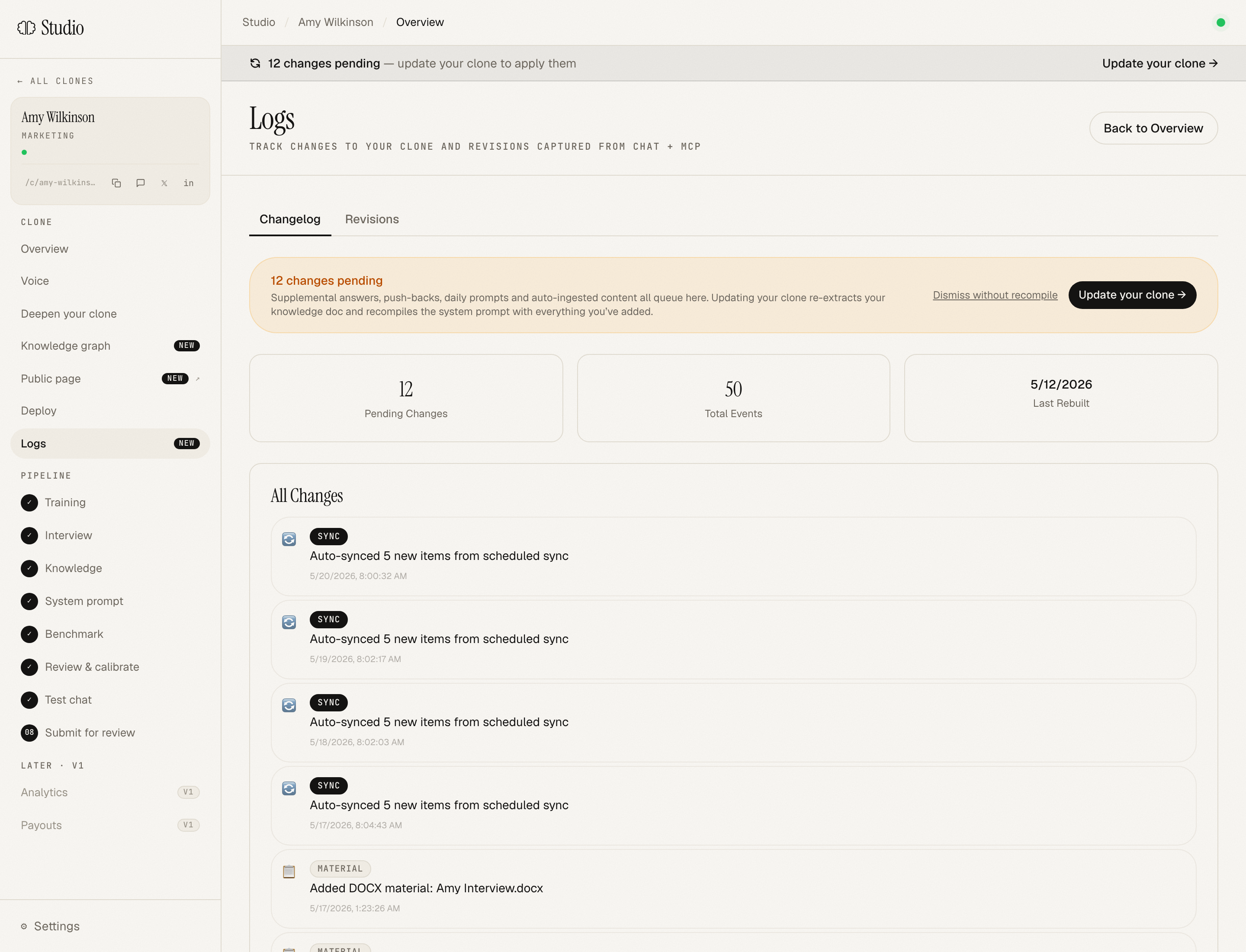Click Update your clone link in top banner
Image resolution: width=1246 pixels, height=952 pixels.
[x=1160, y=64]
